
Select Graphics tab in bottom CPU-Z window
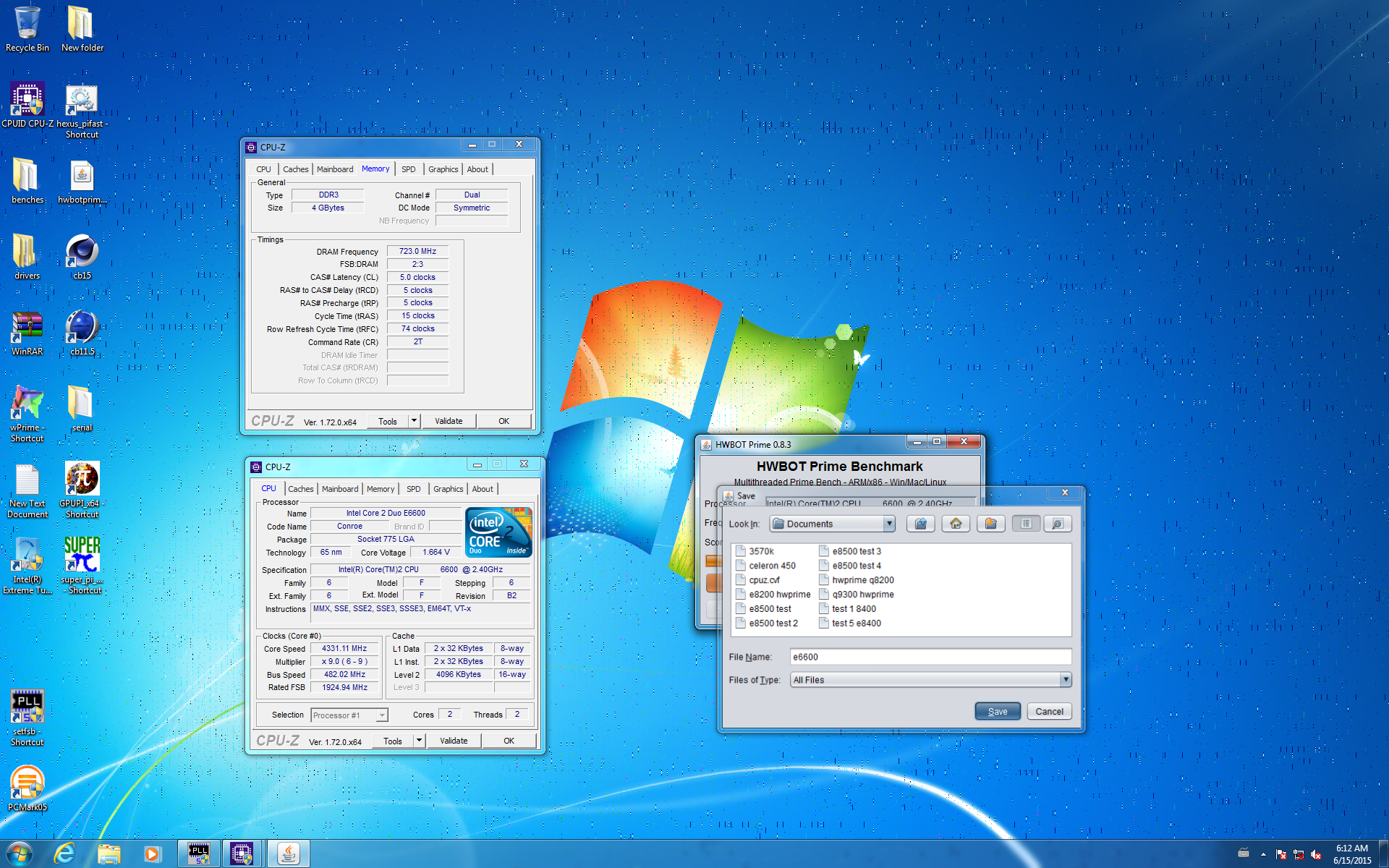point(449,489)
